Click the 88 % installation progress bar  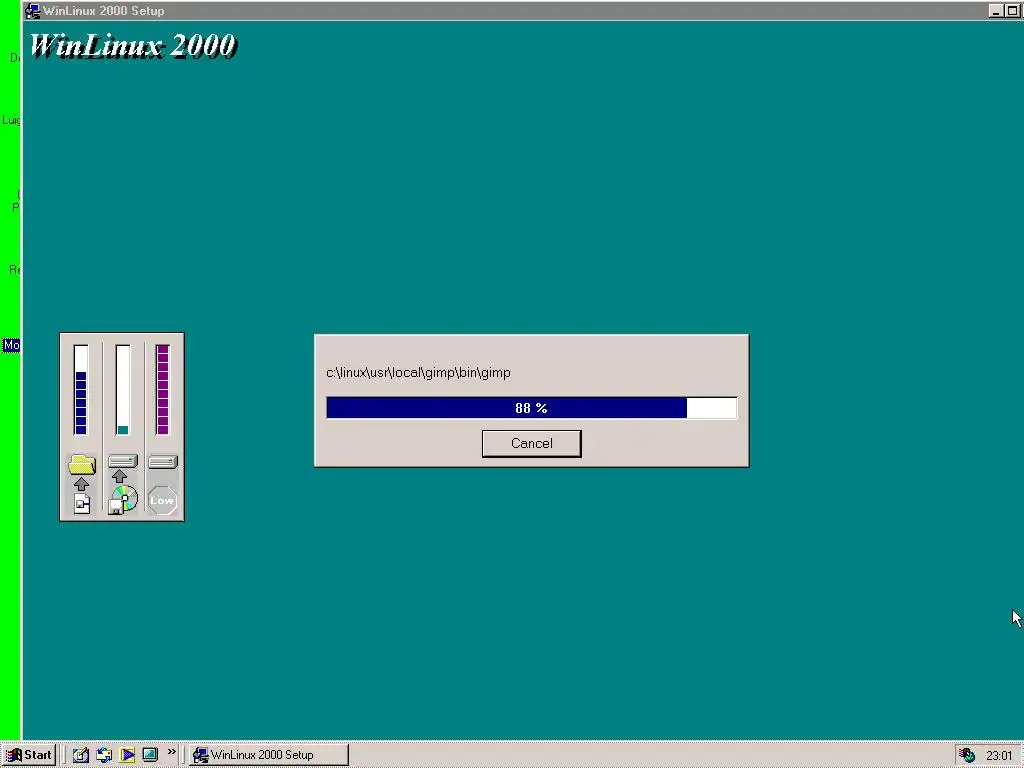point(532,408)
